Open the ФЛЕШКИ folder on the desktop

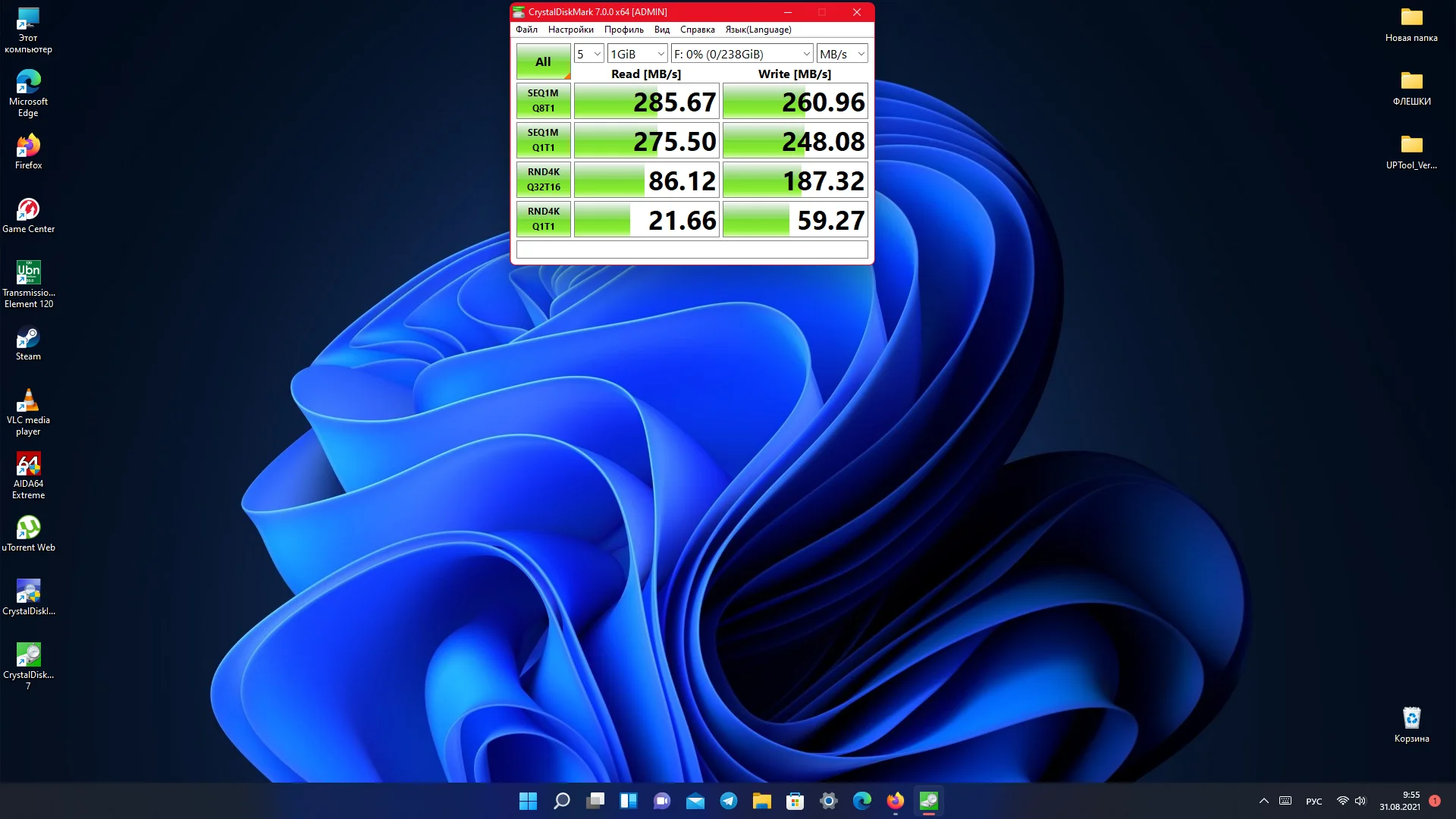1411,83
